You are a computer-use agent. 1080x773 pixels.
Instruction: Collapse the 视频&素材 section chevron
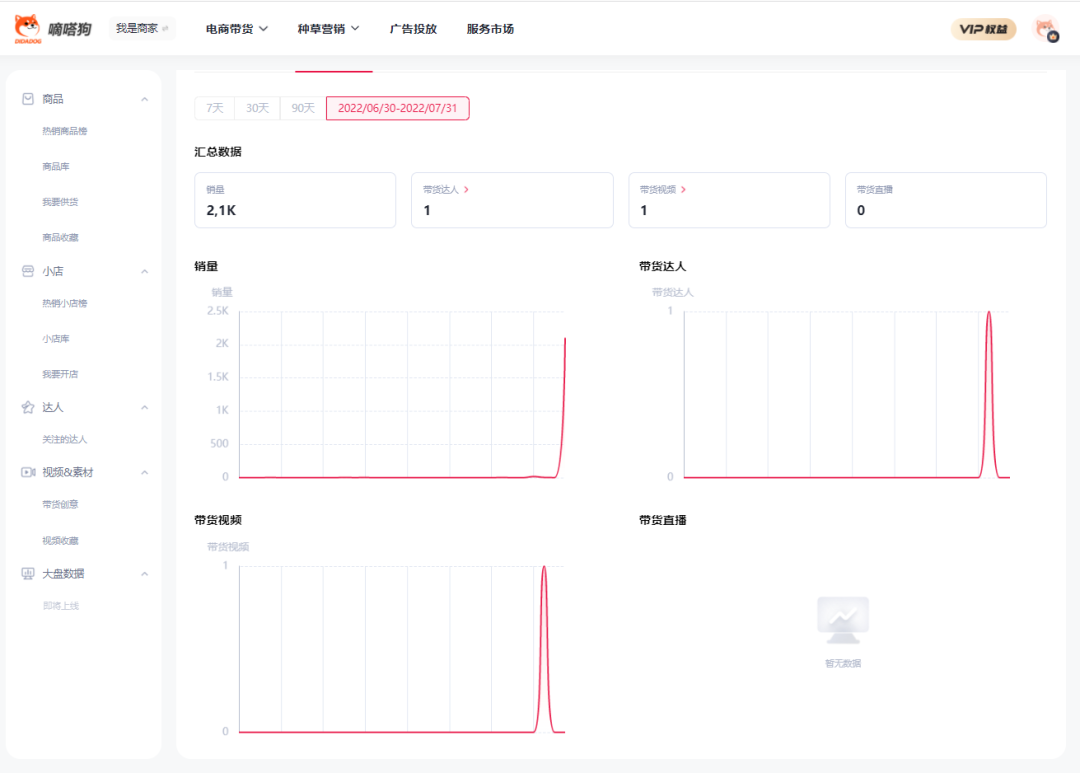145,473
